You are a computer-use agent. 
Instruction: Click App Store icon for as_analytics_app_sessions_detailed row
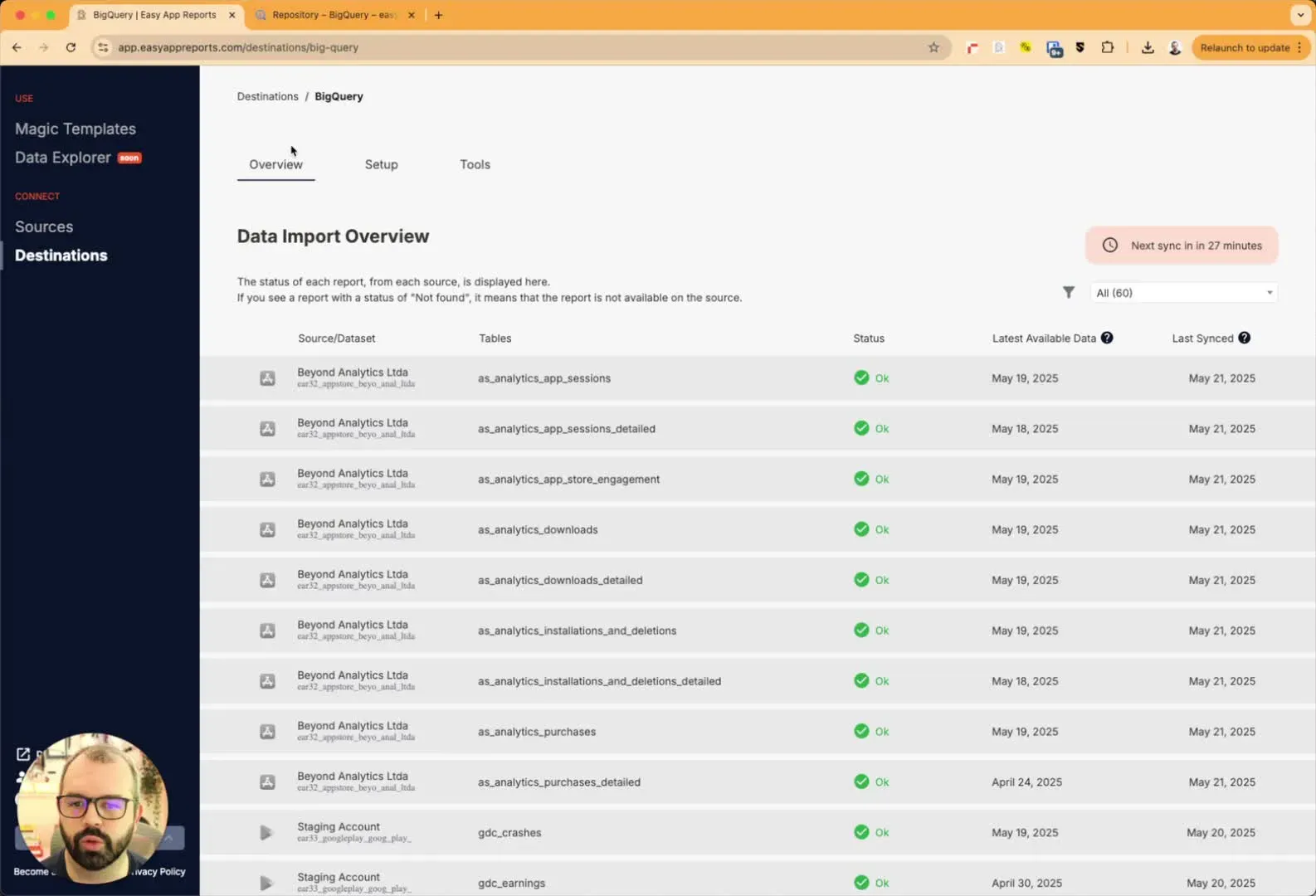267,429
